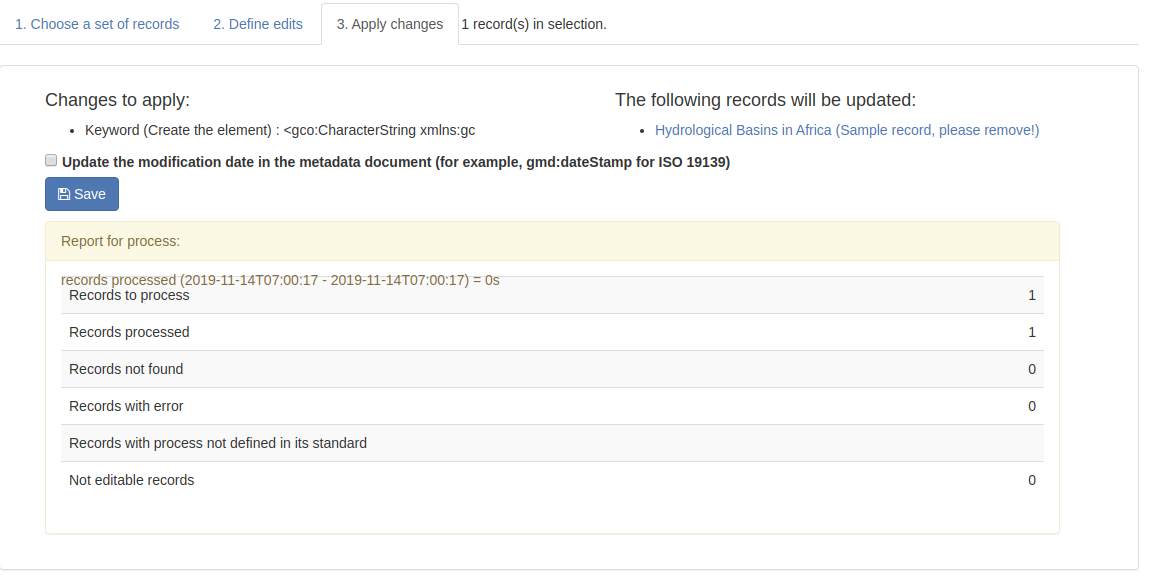
Task: Click the Report for process header
Action: (x=552, y=241)
